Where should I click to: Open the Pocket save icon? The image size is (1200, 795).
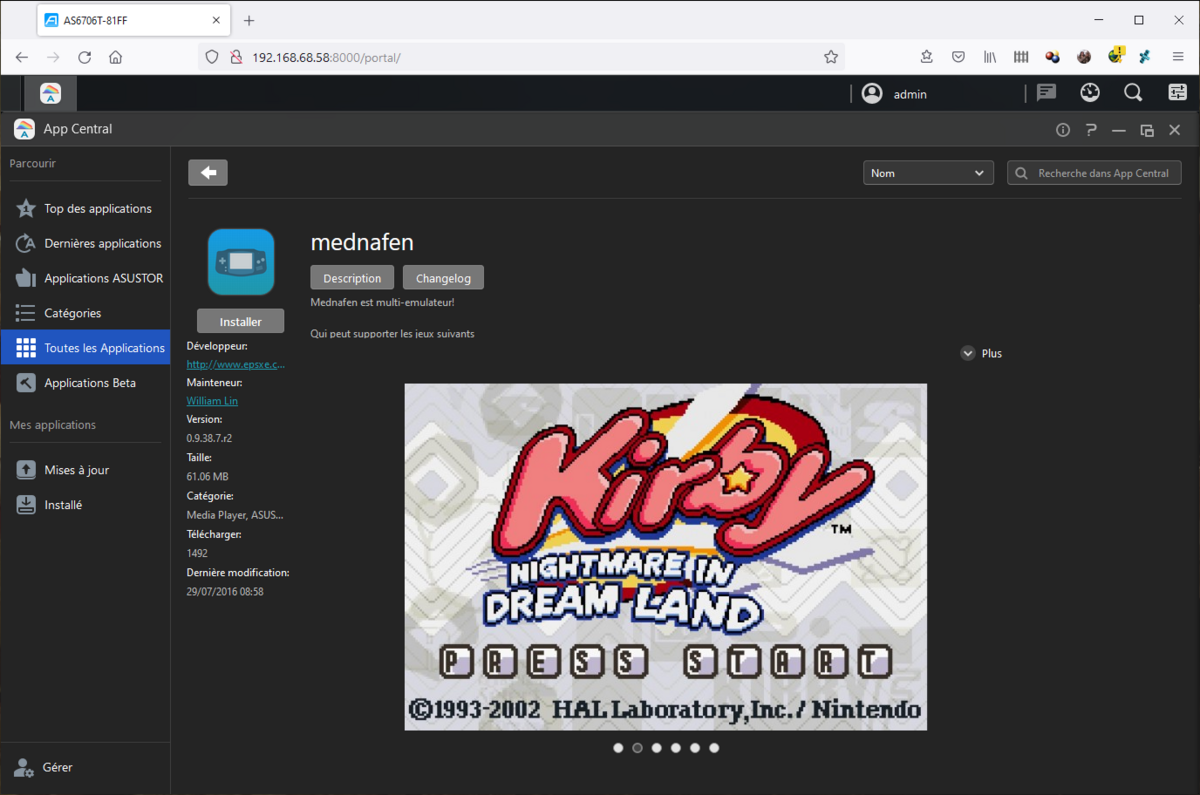click(958, 57)
